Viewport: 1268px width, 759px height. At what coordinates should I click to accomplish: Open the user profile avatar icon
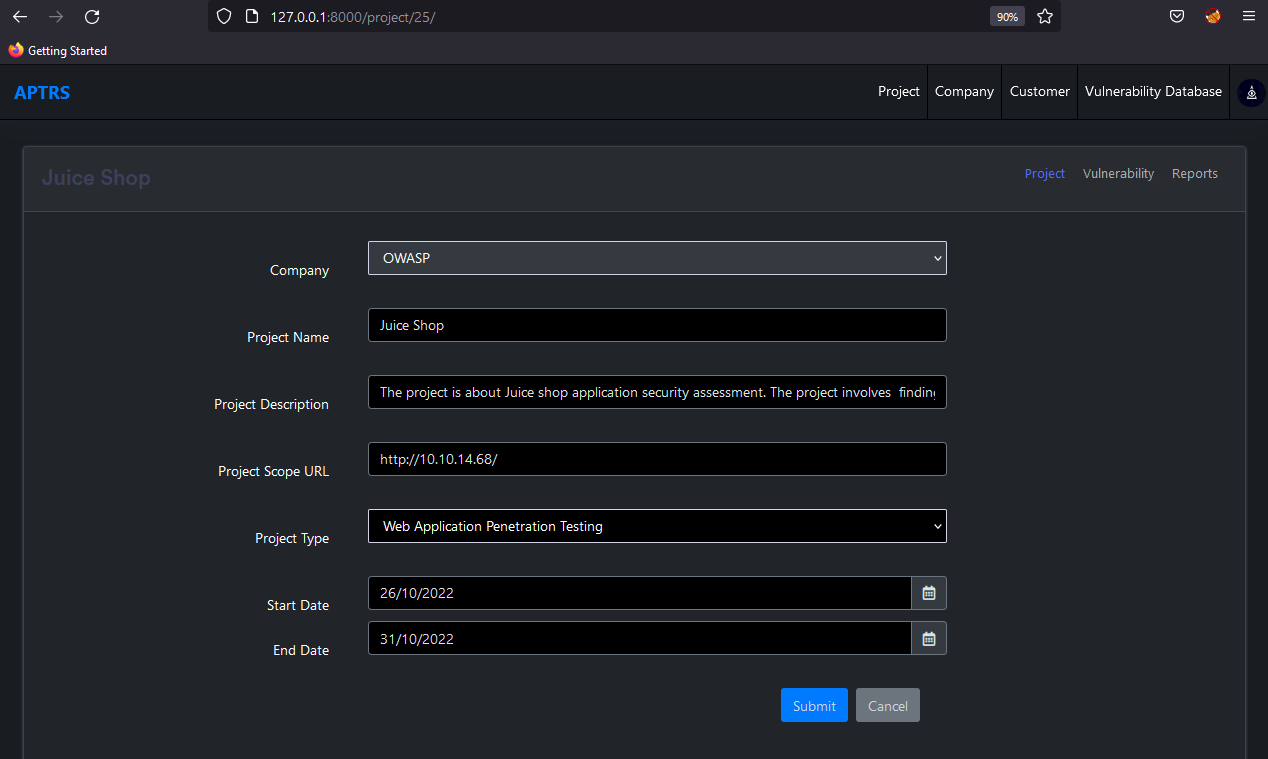(1251, 92)
